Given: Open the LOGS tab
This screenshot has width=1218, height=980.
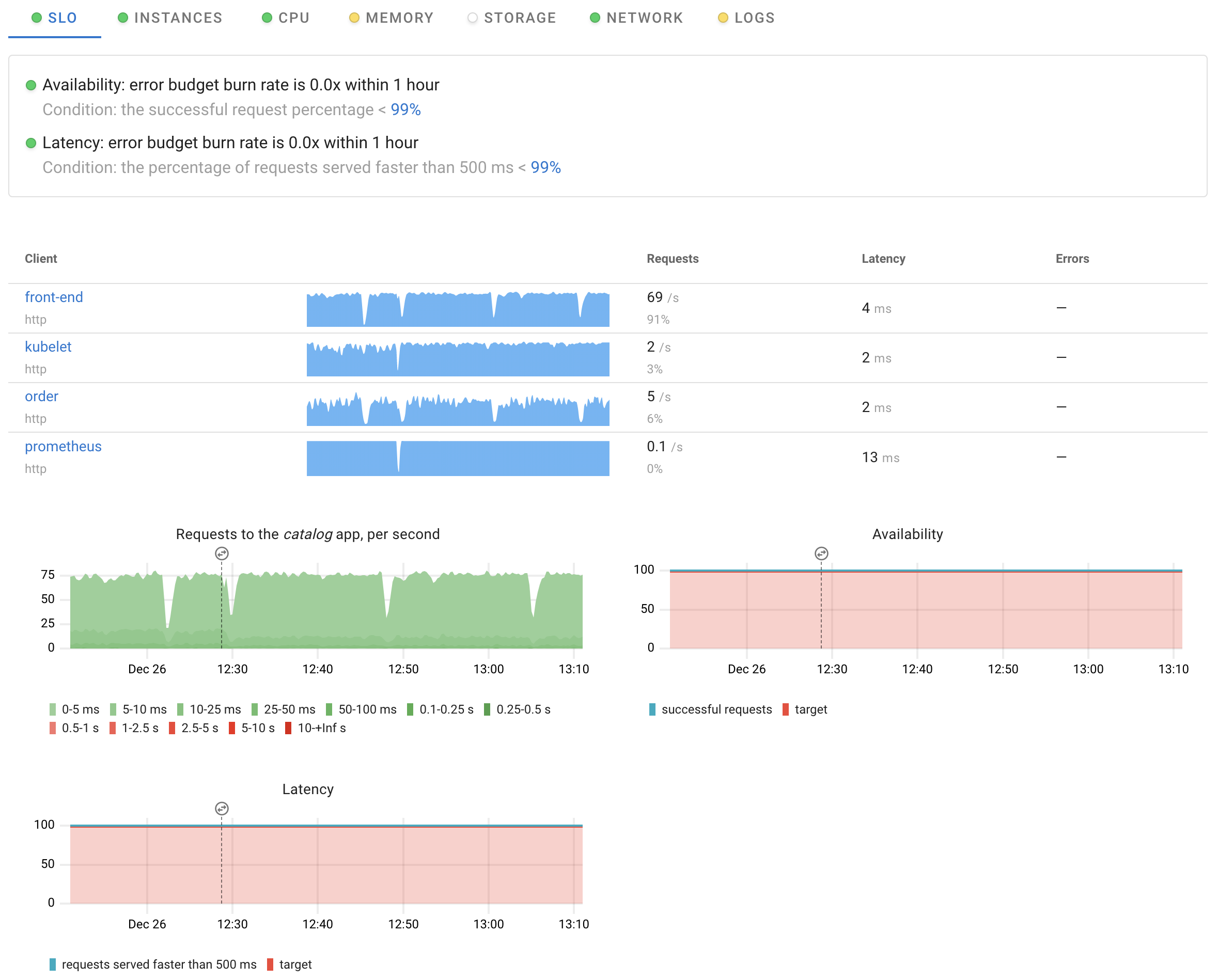Looking at the screenshot, I should click(746, 18).
